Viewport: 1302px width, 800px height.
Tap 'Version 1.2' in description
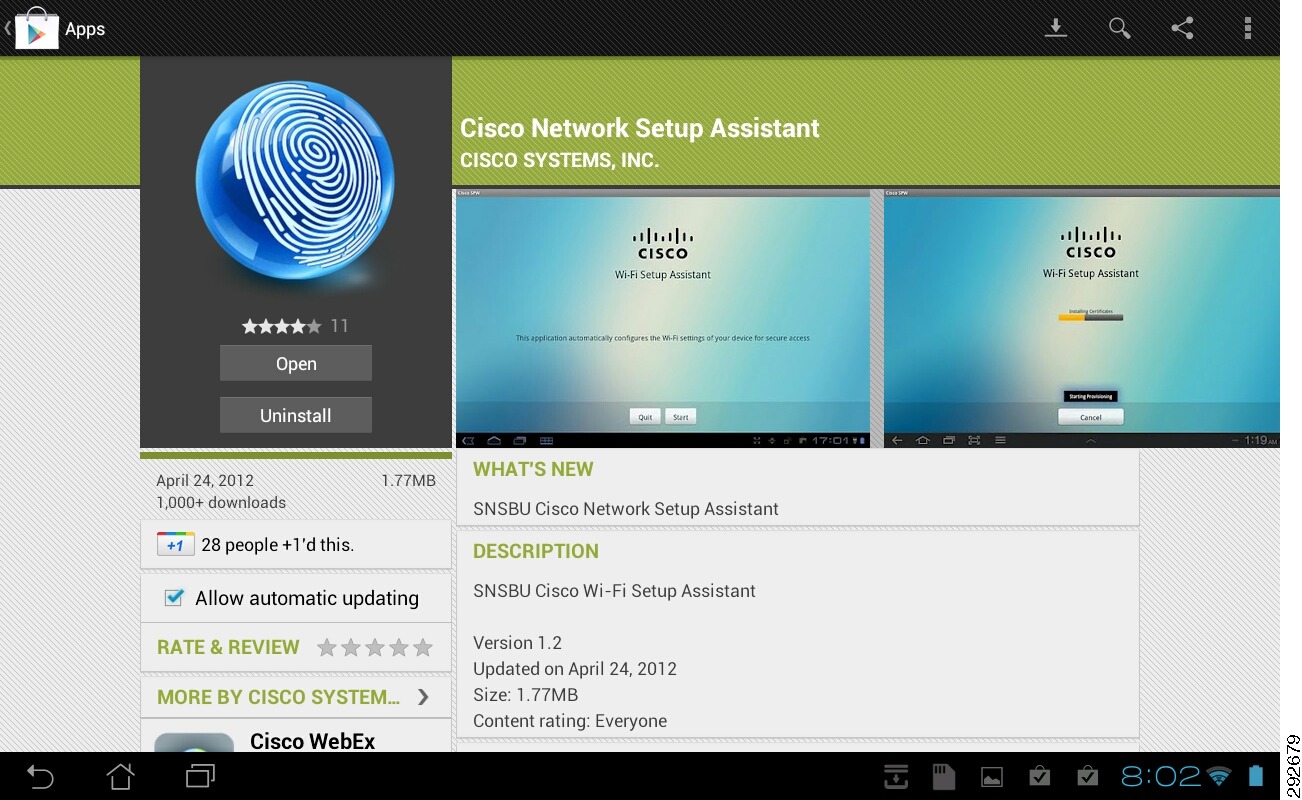(x=517, y=643)
